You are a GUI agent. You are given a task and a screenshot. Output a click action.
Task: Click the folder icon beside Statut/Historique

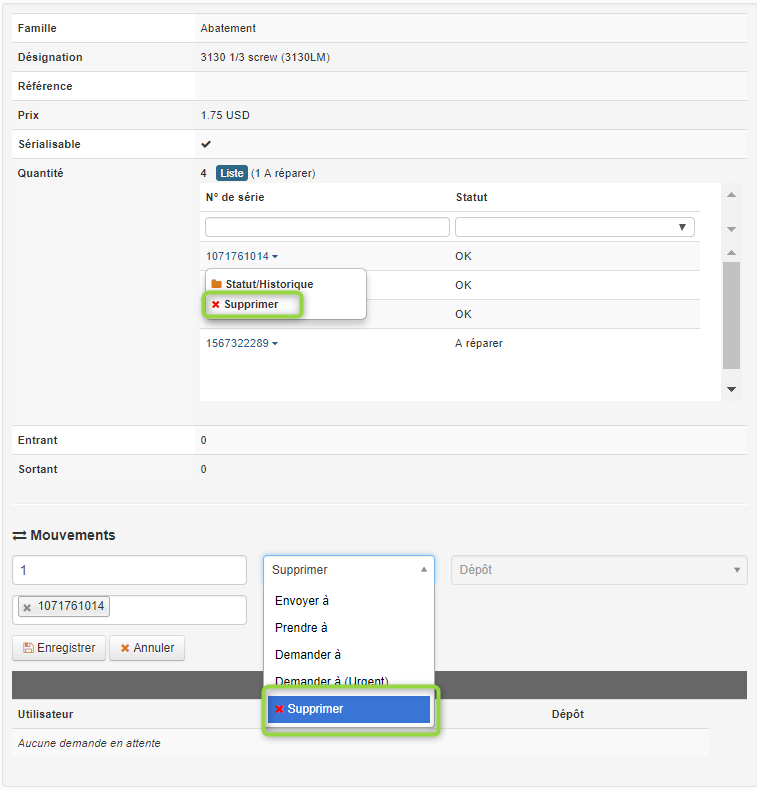[x=217, y=284]
